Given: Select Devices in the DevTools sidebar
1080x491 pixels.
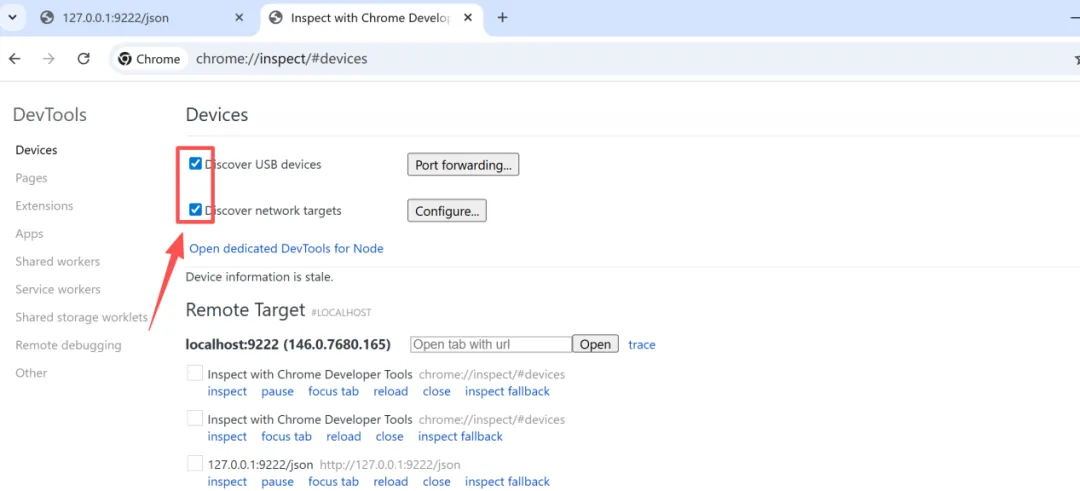Looking at the screenshot, I should tap(37, 150).
